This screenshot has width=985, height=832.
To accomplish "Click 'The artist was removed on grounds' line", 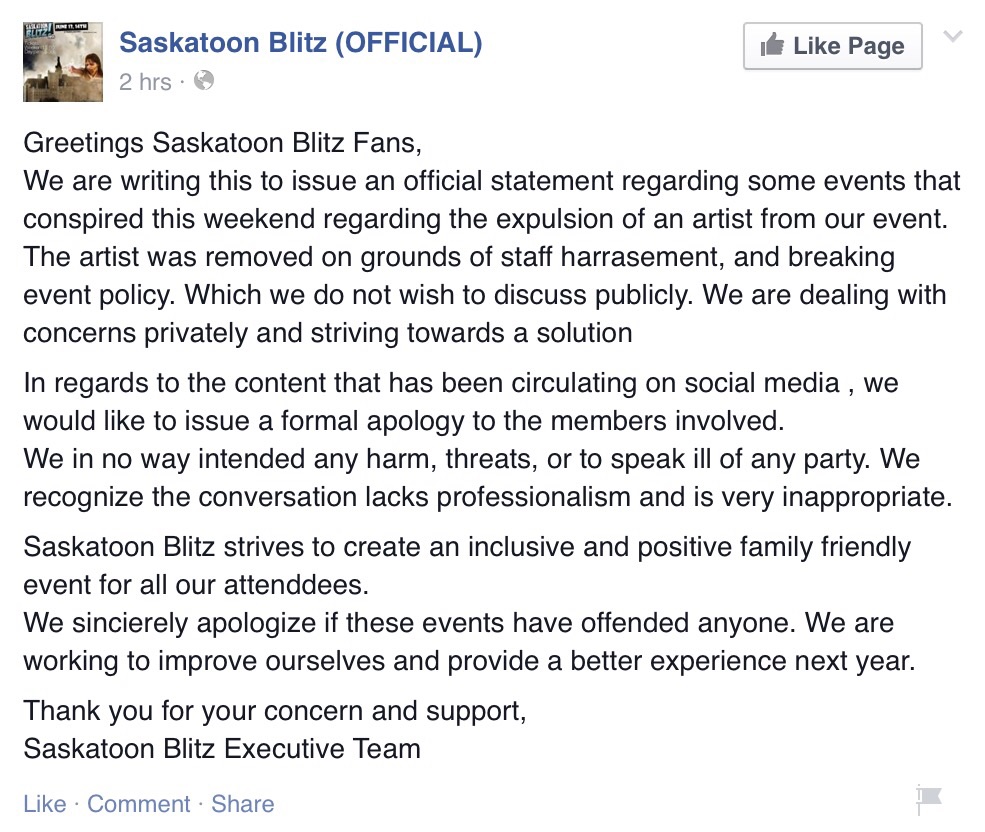I will click(x=459, y=258).
